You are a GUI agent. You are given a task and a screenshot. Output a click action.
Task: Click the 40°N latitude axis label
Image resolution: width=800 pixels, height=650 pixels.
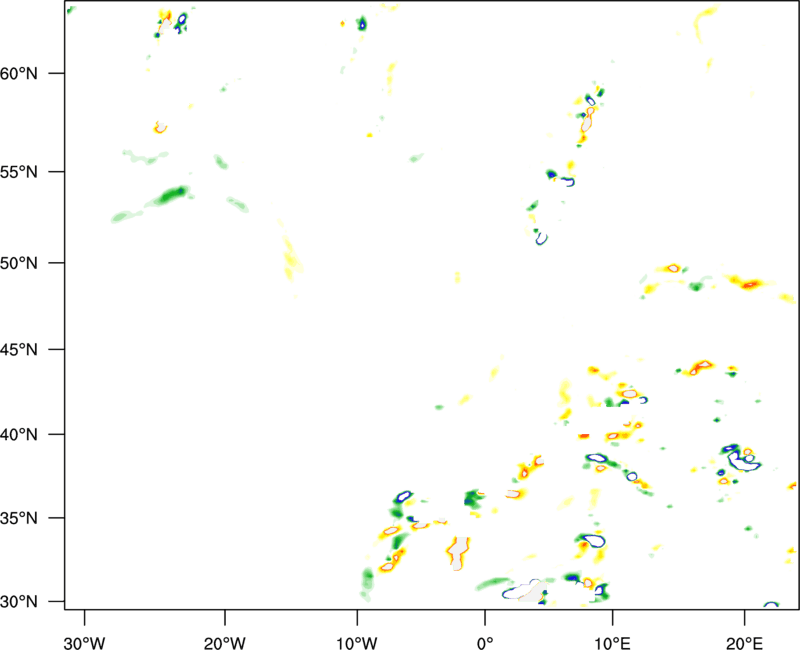pyautogui.click(x=19, y=435)
